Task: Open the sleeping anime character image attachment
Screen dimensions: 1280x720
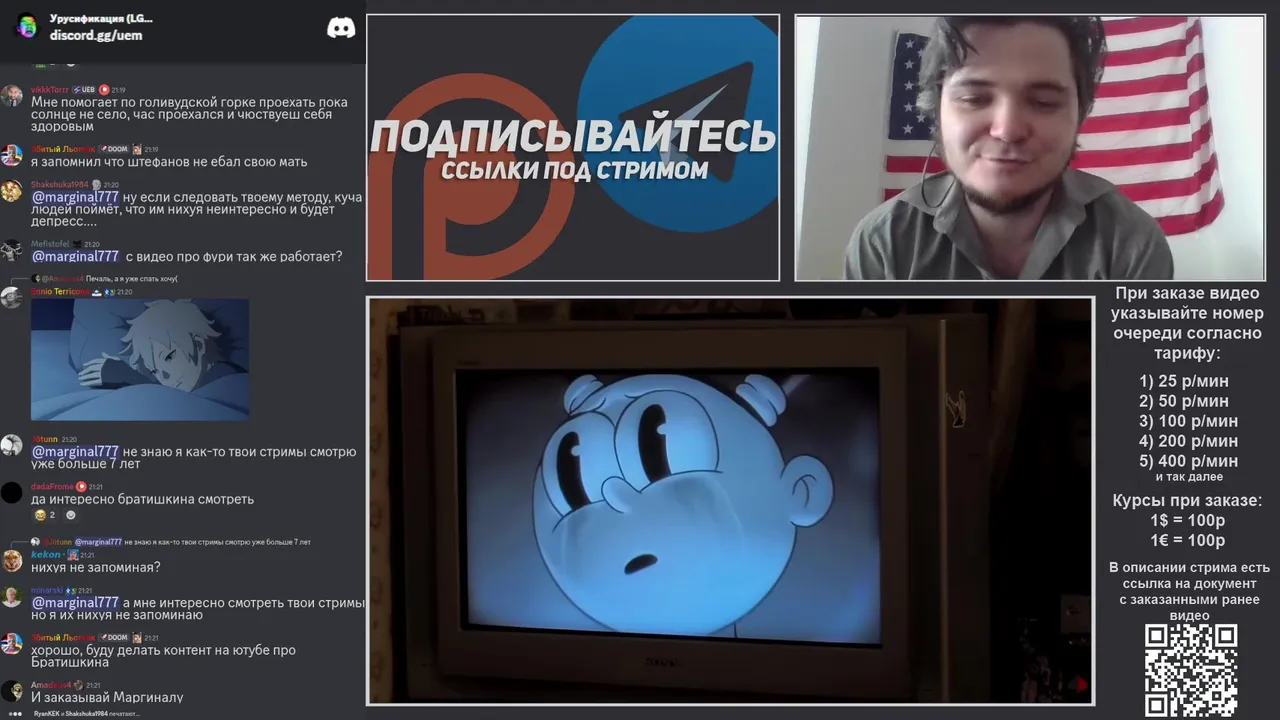Action: (140, 359)
